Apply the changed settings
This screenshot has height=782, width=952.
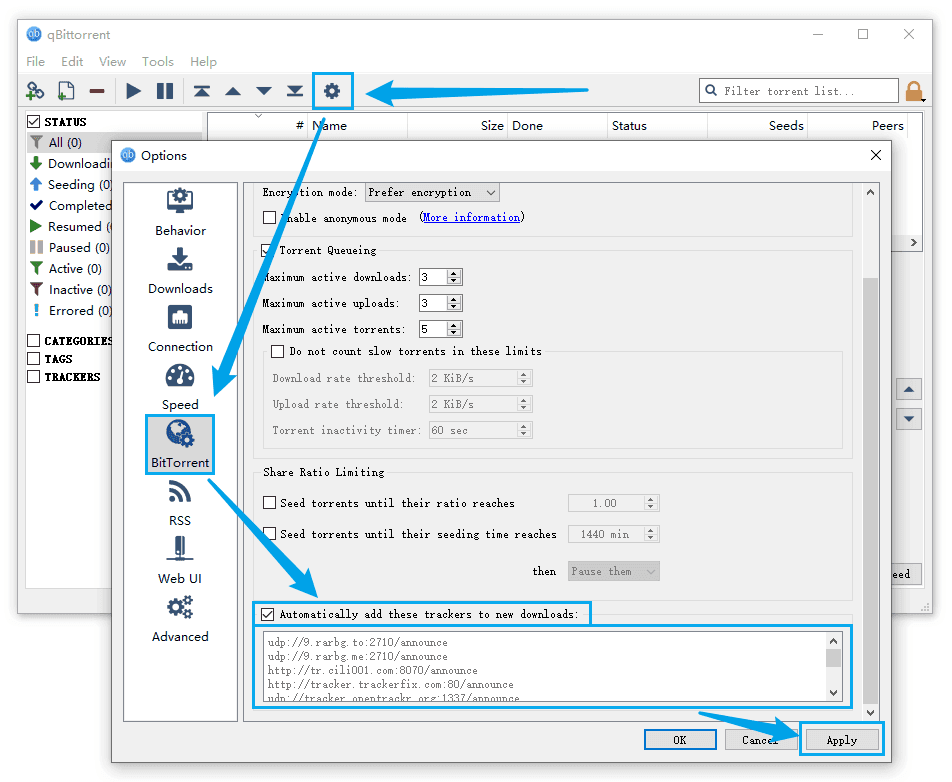tap(841, 739)
